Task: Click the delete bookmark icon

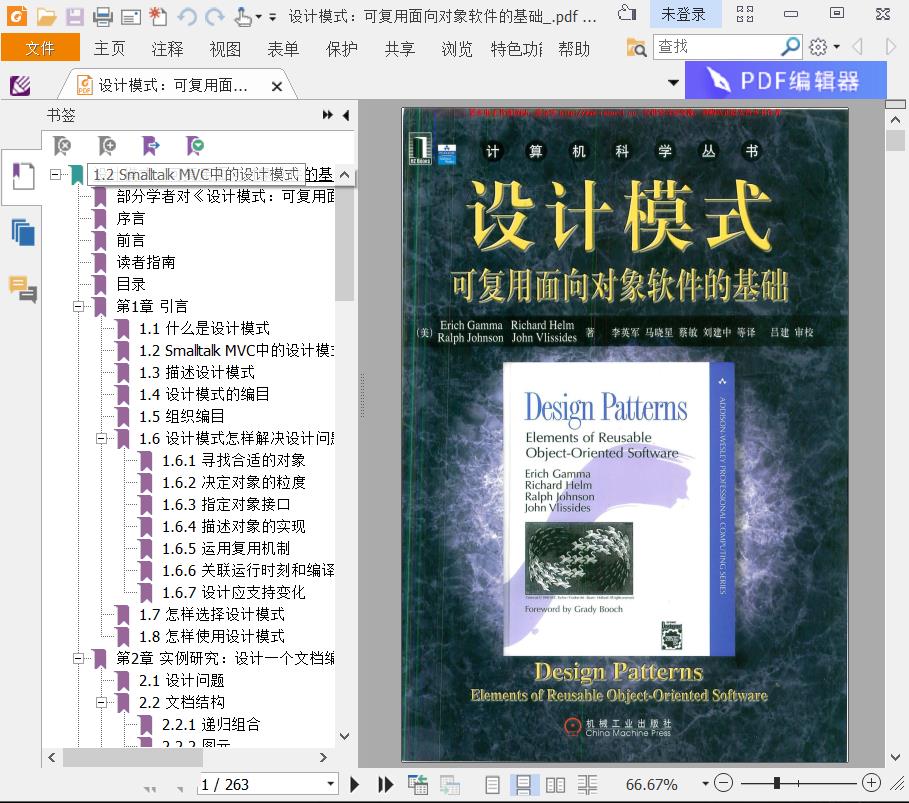Action: pyautogui.click(x=61, y=146)
